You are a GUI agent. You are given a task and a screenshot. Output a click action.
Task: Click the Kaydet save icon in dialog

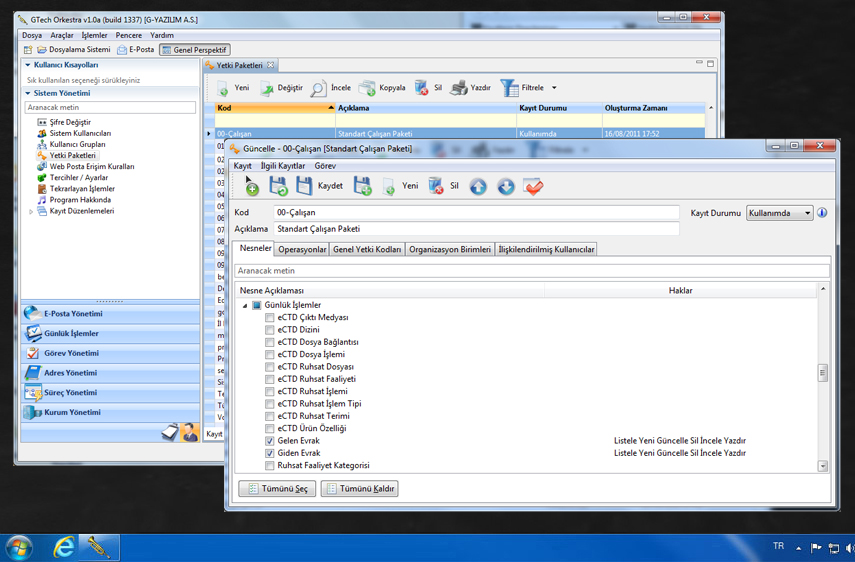click(x=304, y=186)
